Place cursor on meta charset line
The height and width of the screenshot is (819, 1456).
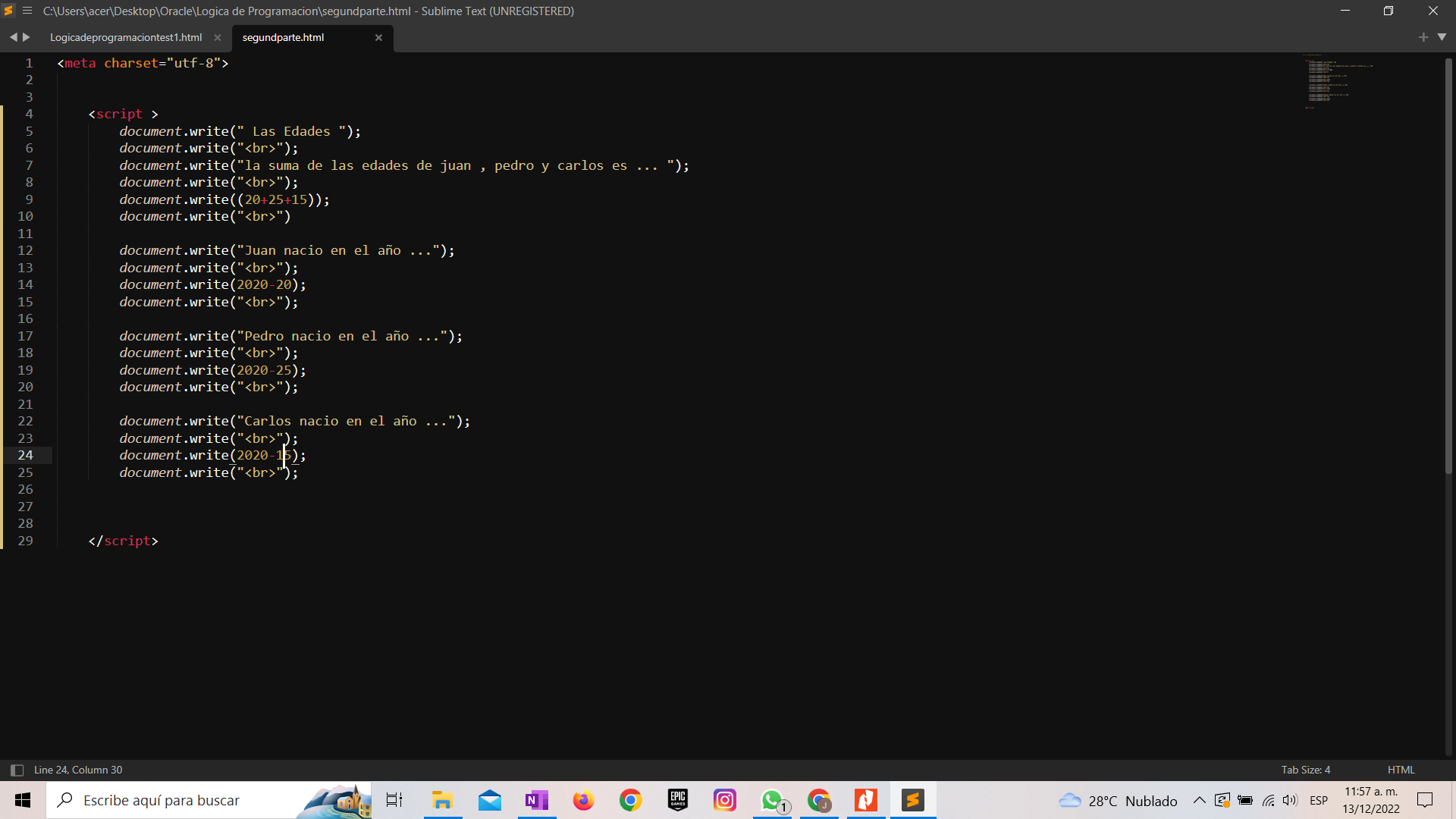(x=143, y=63)
